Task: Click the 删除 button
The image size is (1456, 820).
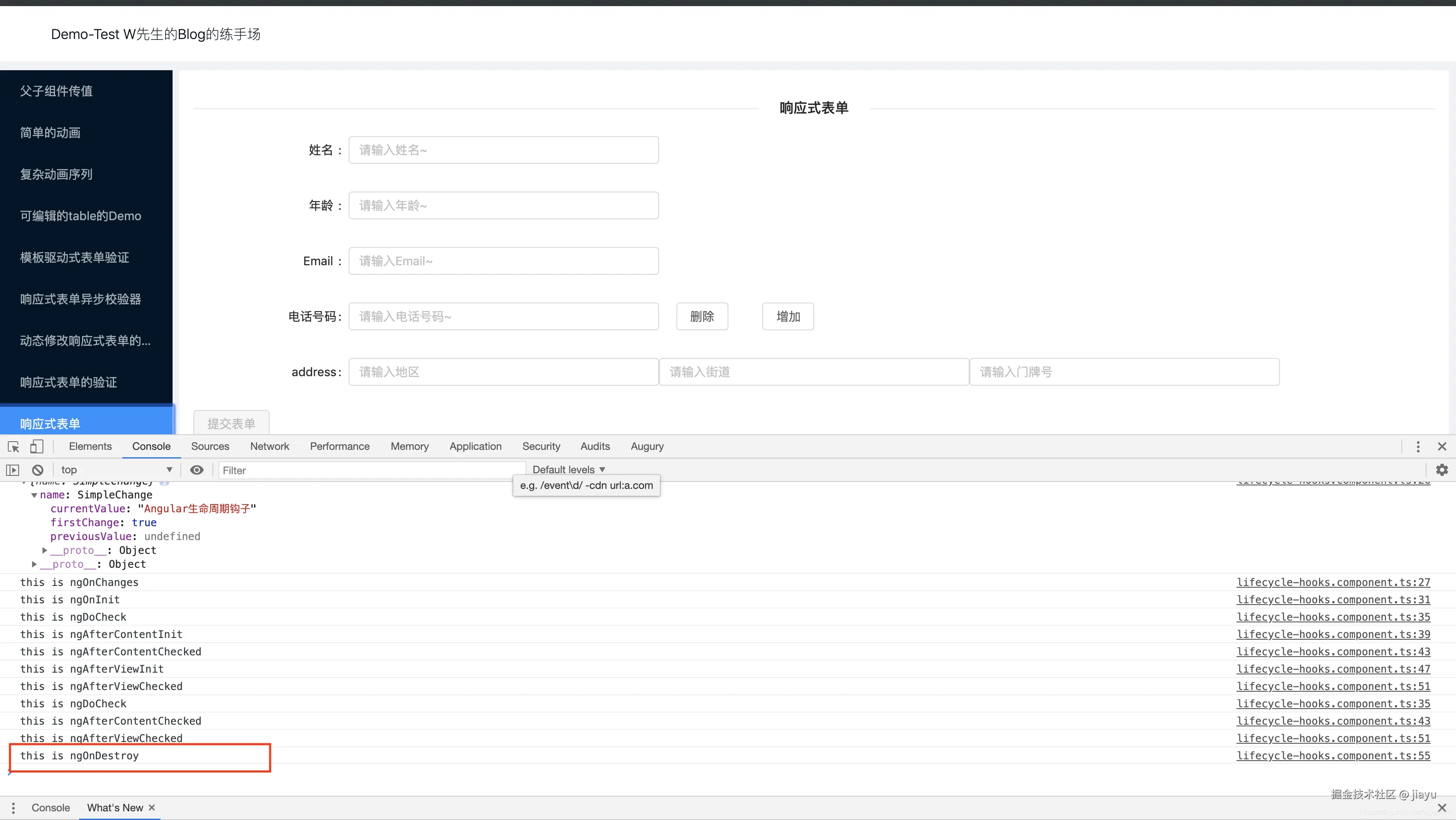Action: tap(702, 316)
